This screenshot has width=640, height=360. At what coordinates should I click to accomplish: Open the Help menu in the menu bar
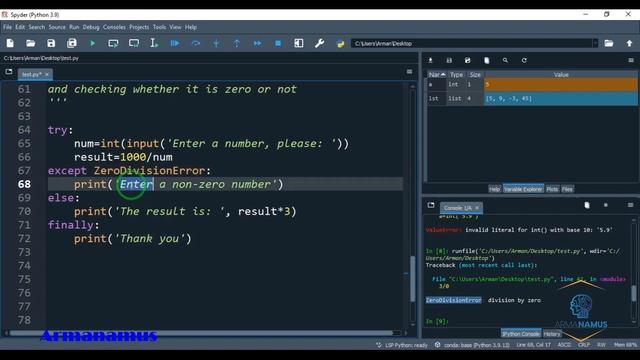[x=191, y=27]
